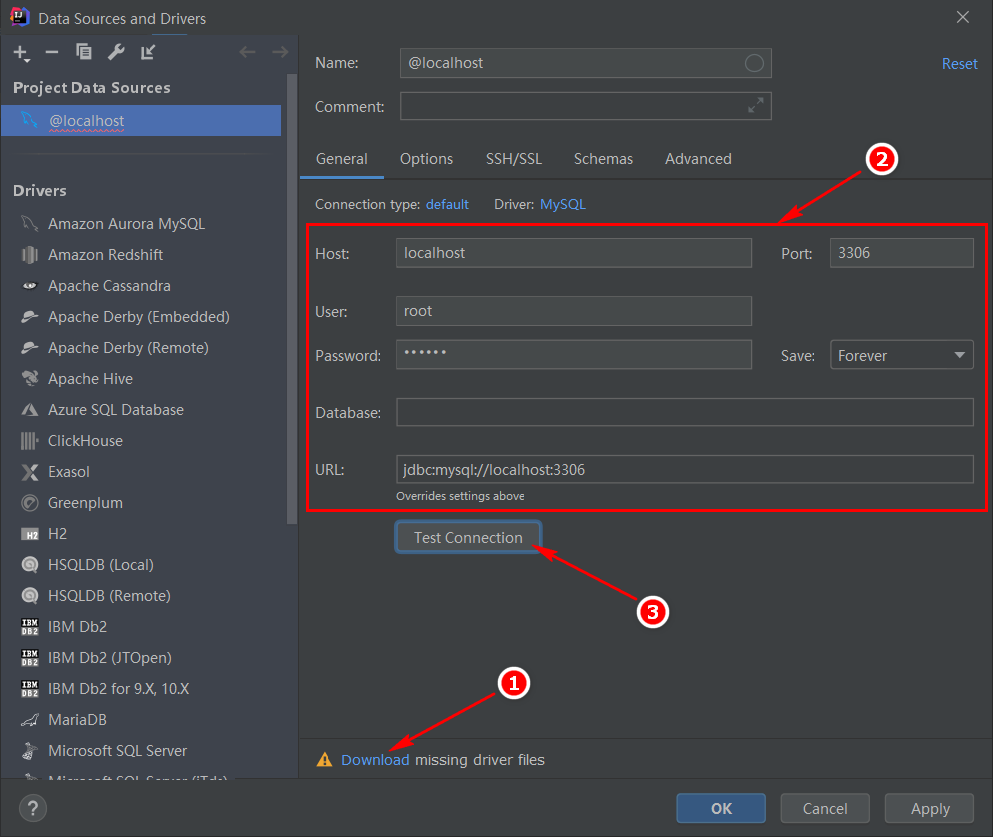Image resolution: width=993 pixels, height=837 pixels.
Task: Change connection type via default link
Action: click(447, 205)
